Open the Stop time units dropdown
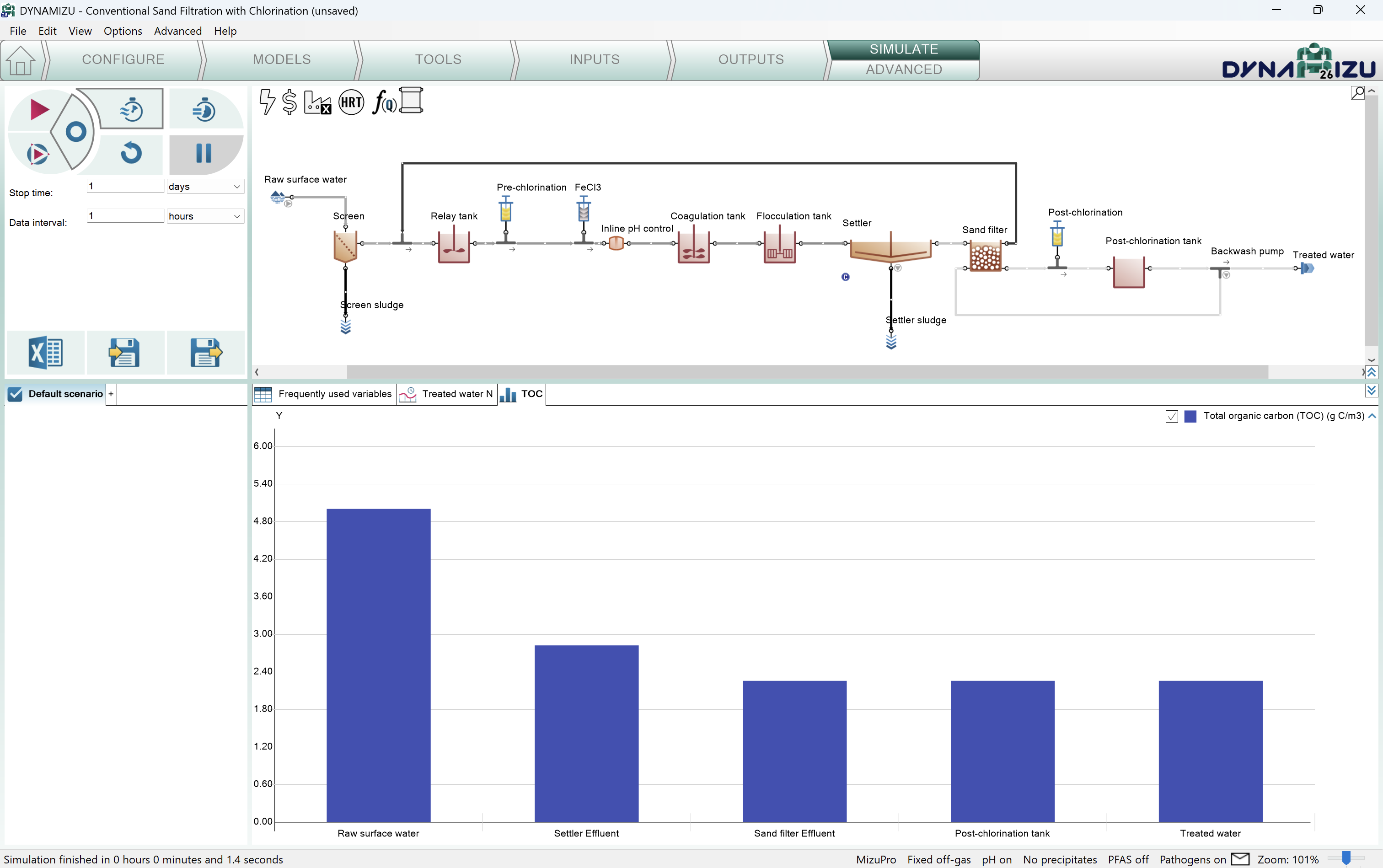1383x868 pixels. click(205, 187)
